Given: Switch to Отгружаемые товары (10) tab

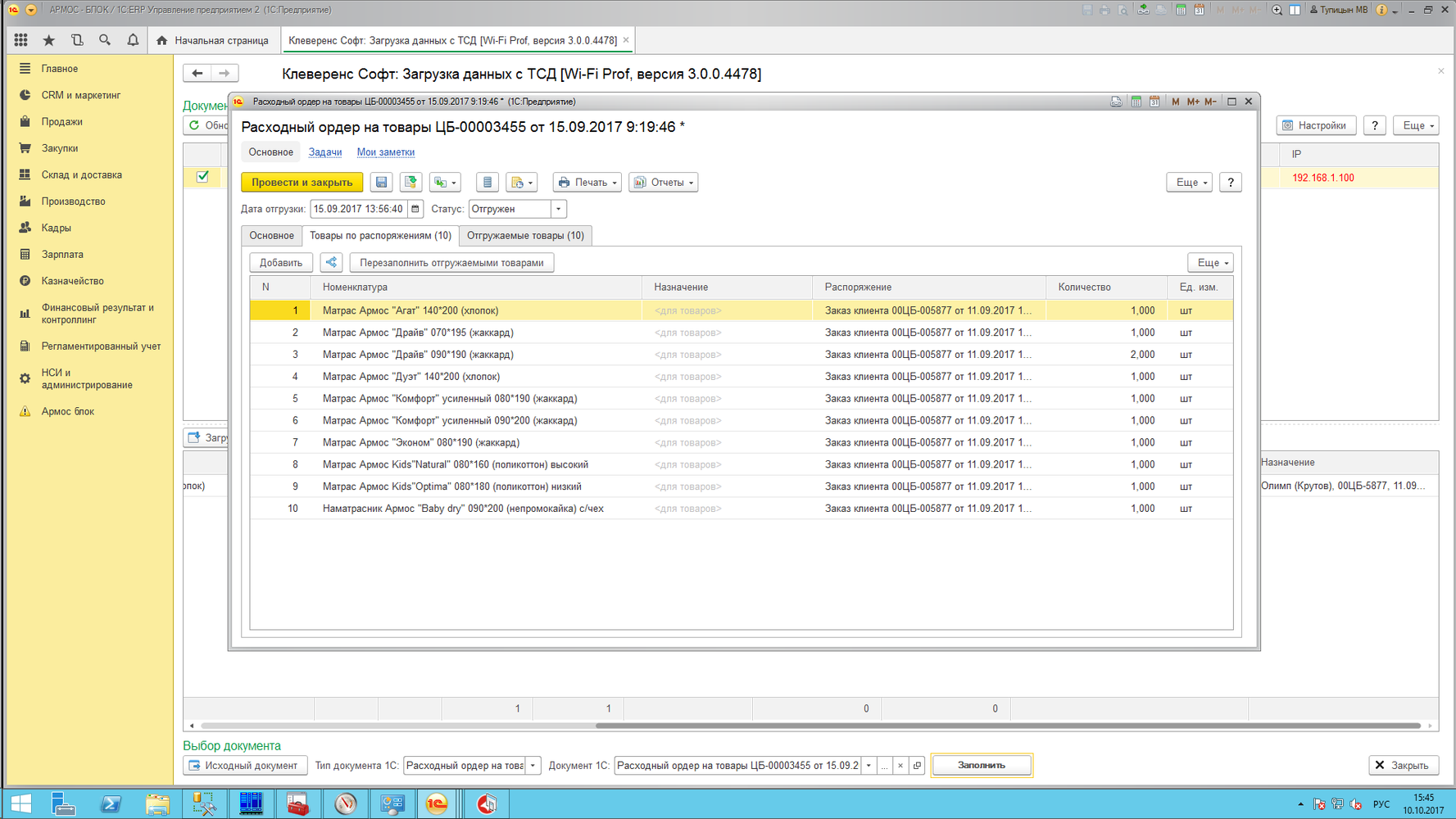Looking at the screenshot, I should coord(525,236).
